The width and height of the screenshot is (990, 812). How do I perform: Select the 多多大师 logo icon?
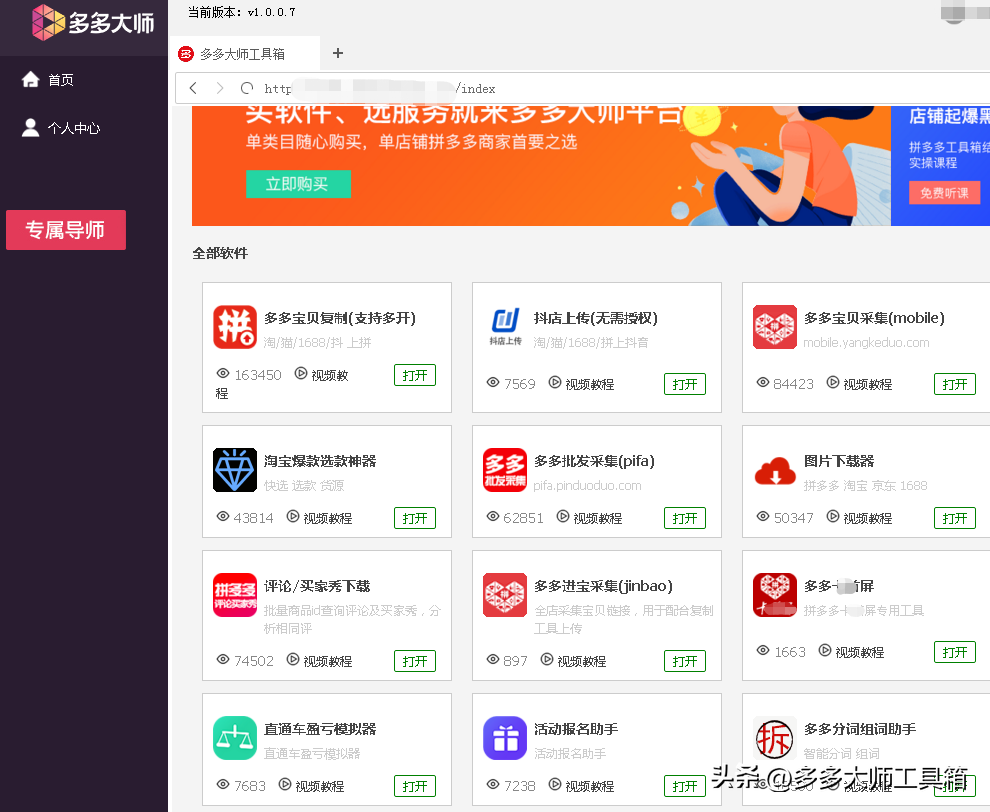tap(47, 21)
